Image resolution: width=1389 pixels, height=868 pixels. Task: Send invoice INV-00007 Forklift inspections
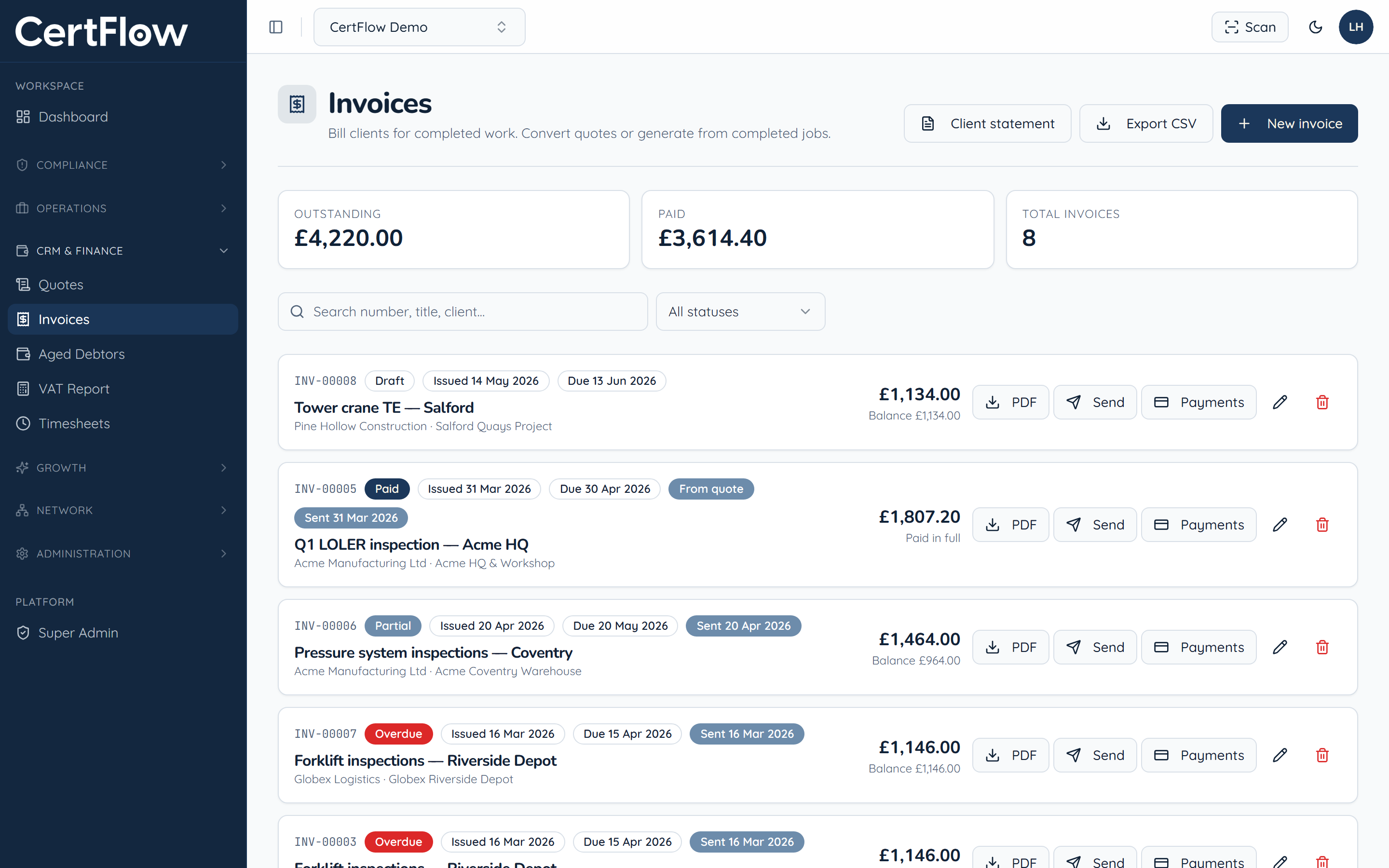click(1094, 755)
